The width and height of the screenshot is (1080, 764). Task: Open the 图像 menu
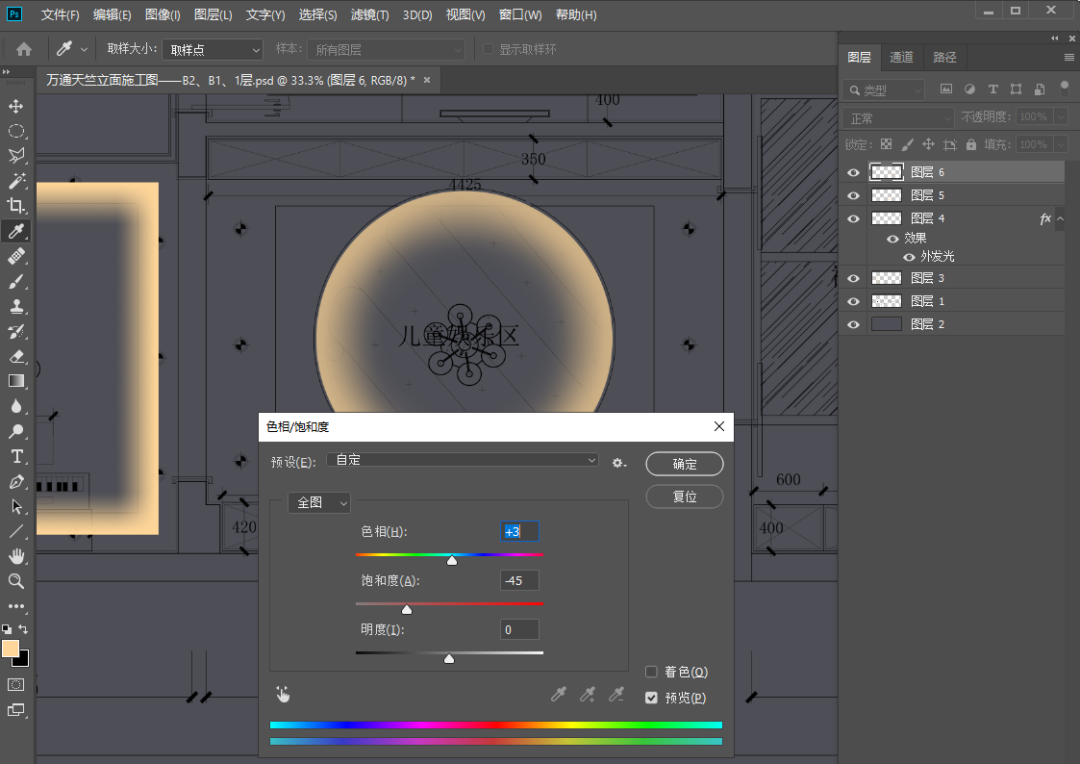(163, 14)
